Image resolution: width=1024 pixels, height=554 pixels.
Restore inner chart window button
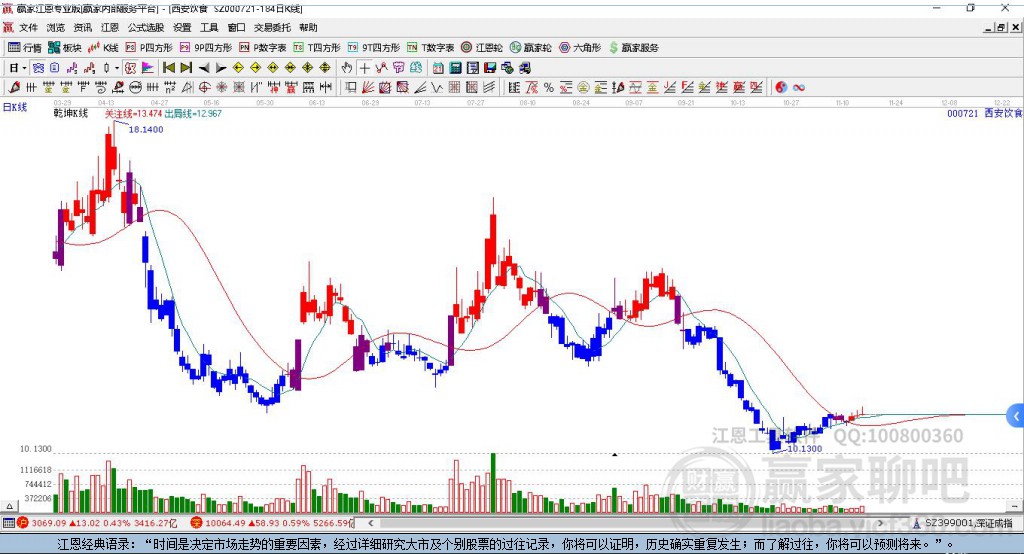coord(1001,27)
